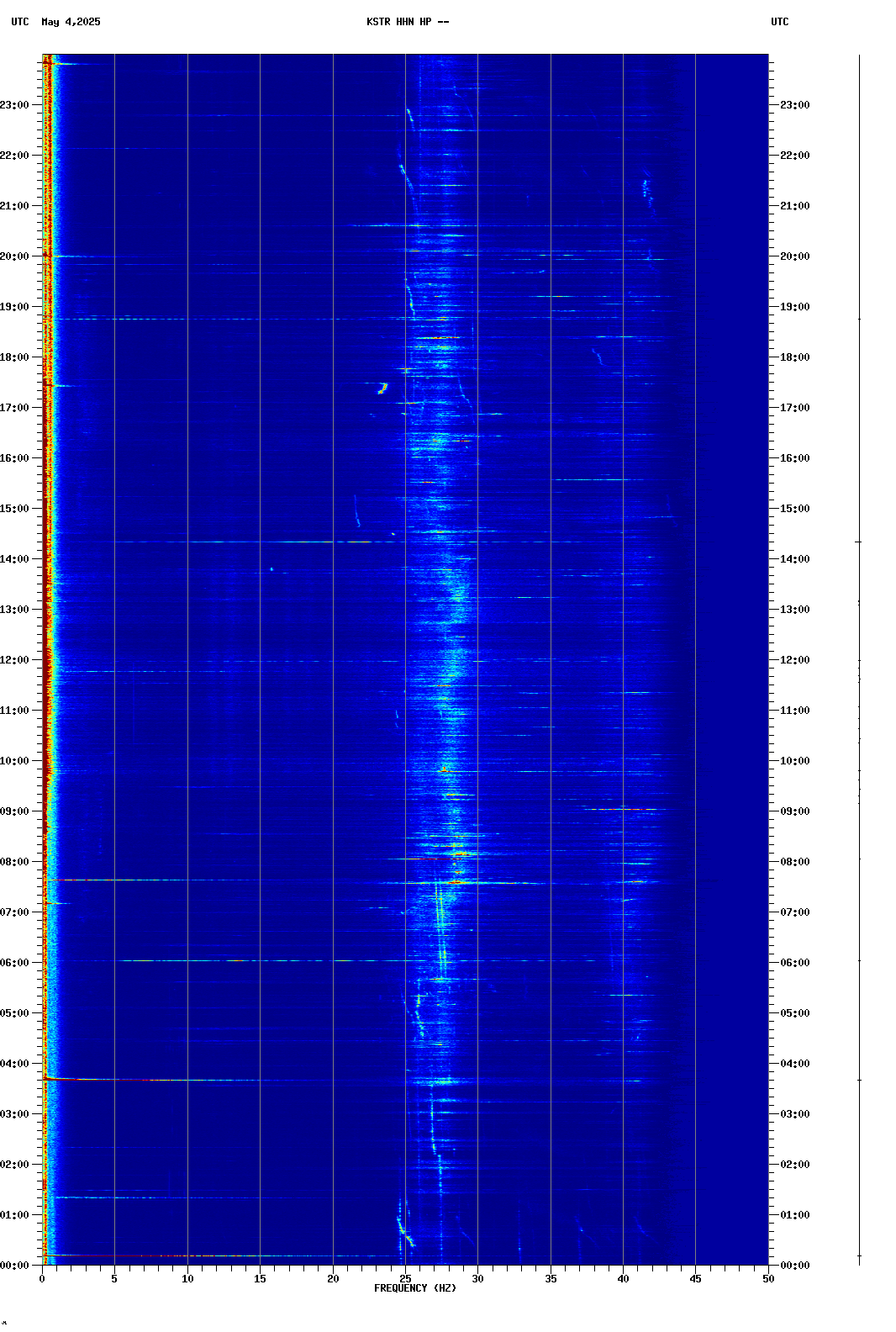This screenshot has width=896, height=1332.
Task: Click the right axis 13:00 time label
Action: [795, 610]
